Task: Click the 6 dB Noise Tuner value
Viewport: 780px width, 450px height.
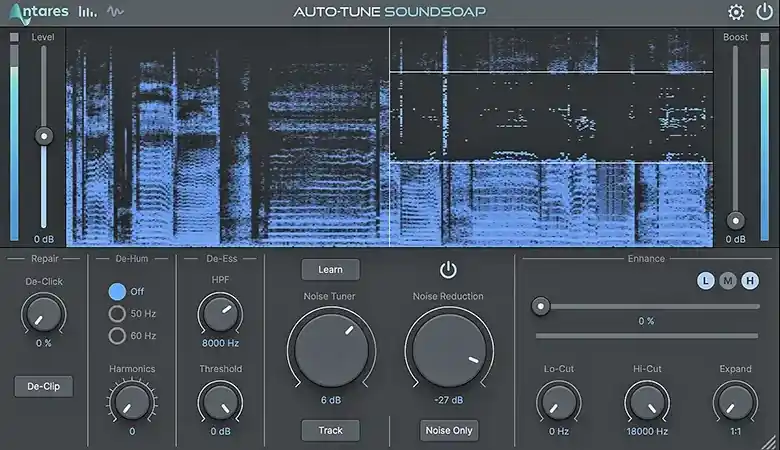Action: coord(331,400)
